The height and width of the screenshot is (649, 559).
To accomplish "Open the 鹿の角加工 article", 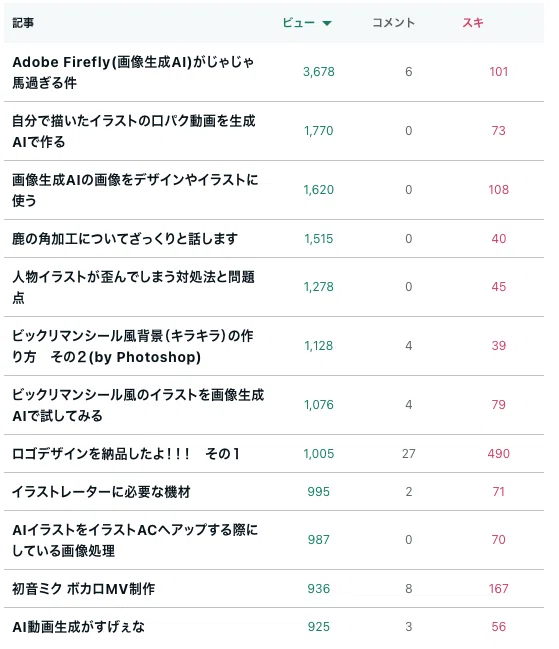I will 125,239.
